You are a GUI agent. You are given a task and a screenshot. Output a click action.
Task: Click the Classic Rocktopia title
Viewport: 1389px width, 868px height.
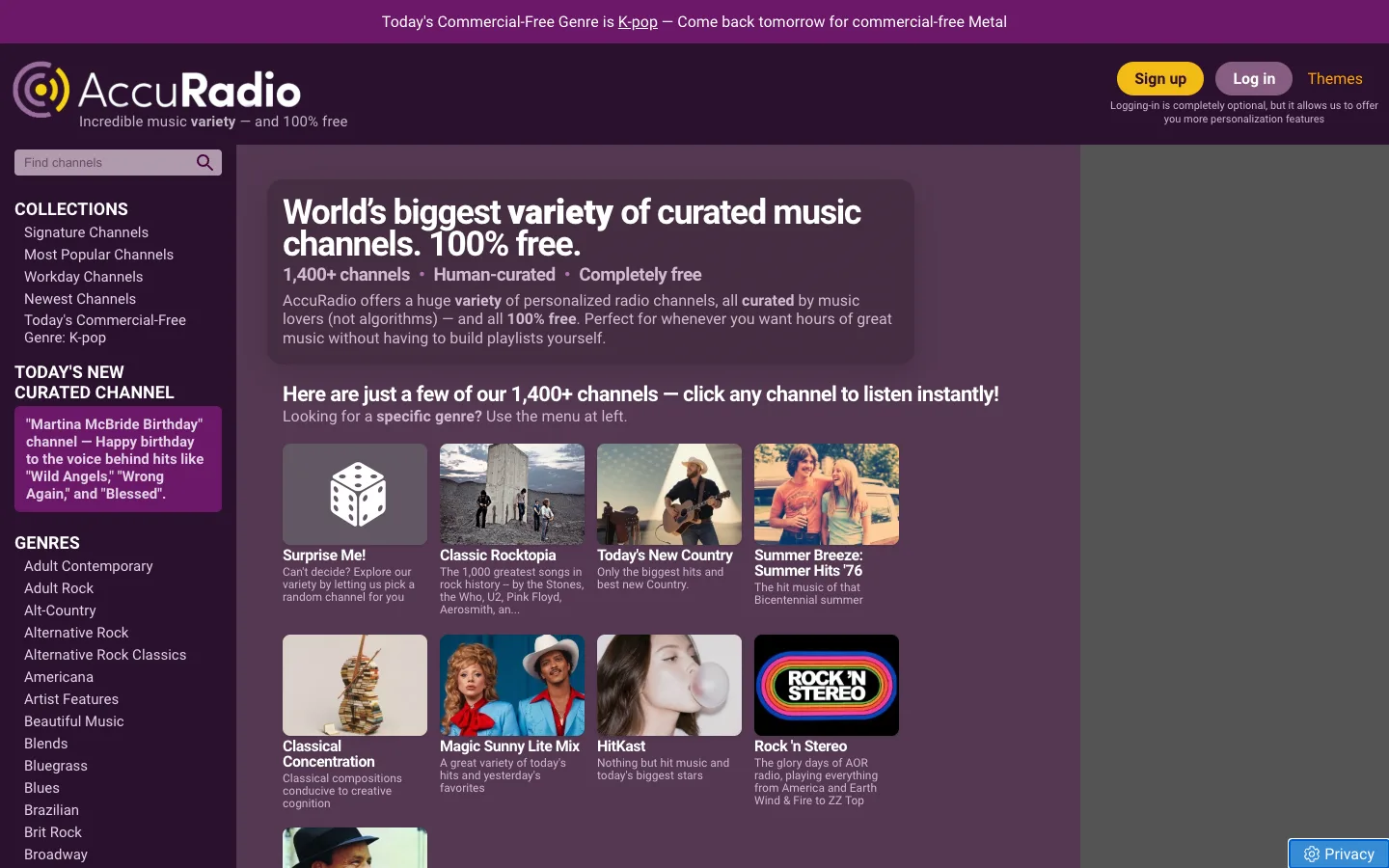pyautogui.click(x=498, y=556)
